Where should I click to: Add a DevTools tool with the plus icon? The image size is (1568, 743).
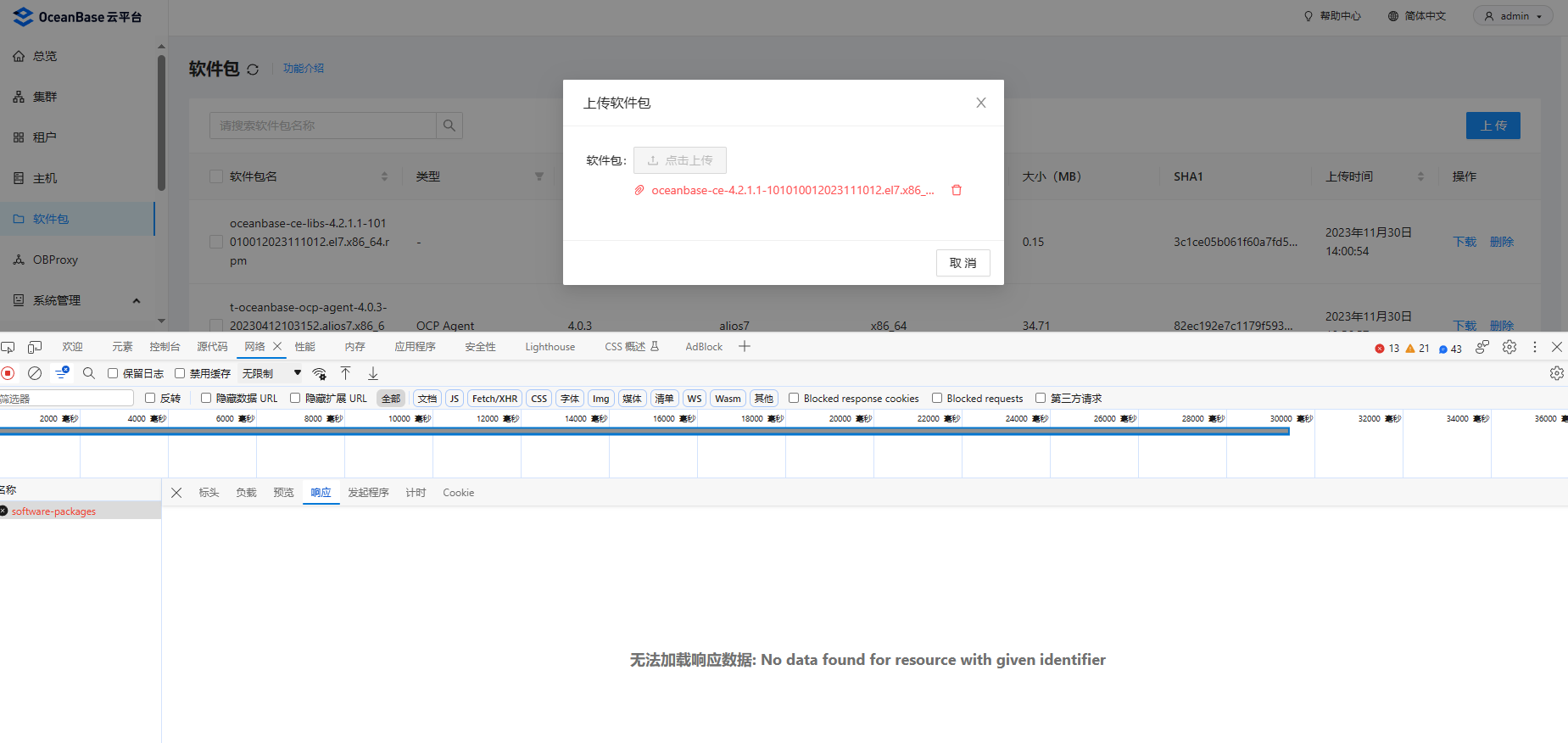click(x=745, y=346)
